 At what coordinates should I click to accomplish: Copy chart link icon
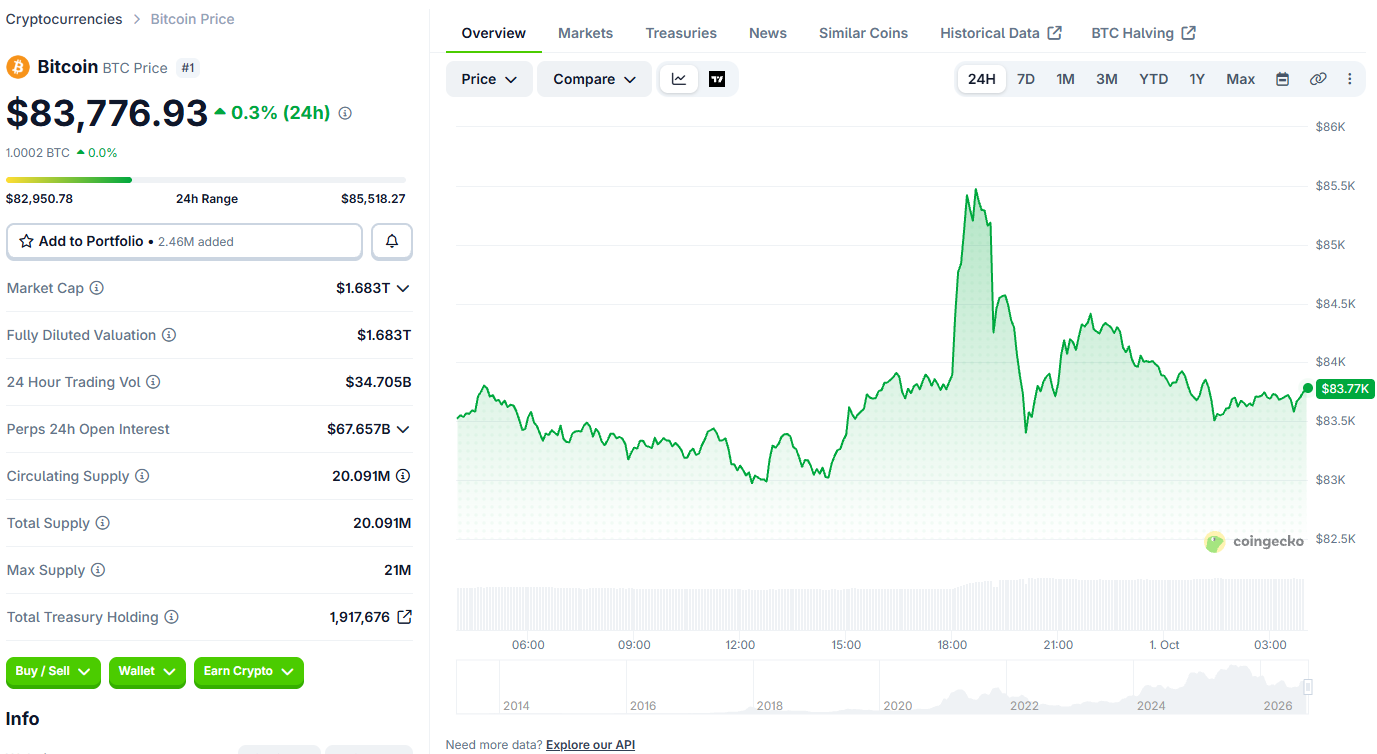[1318, 79]
